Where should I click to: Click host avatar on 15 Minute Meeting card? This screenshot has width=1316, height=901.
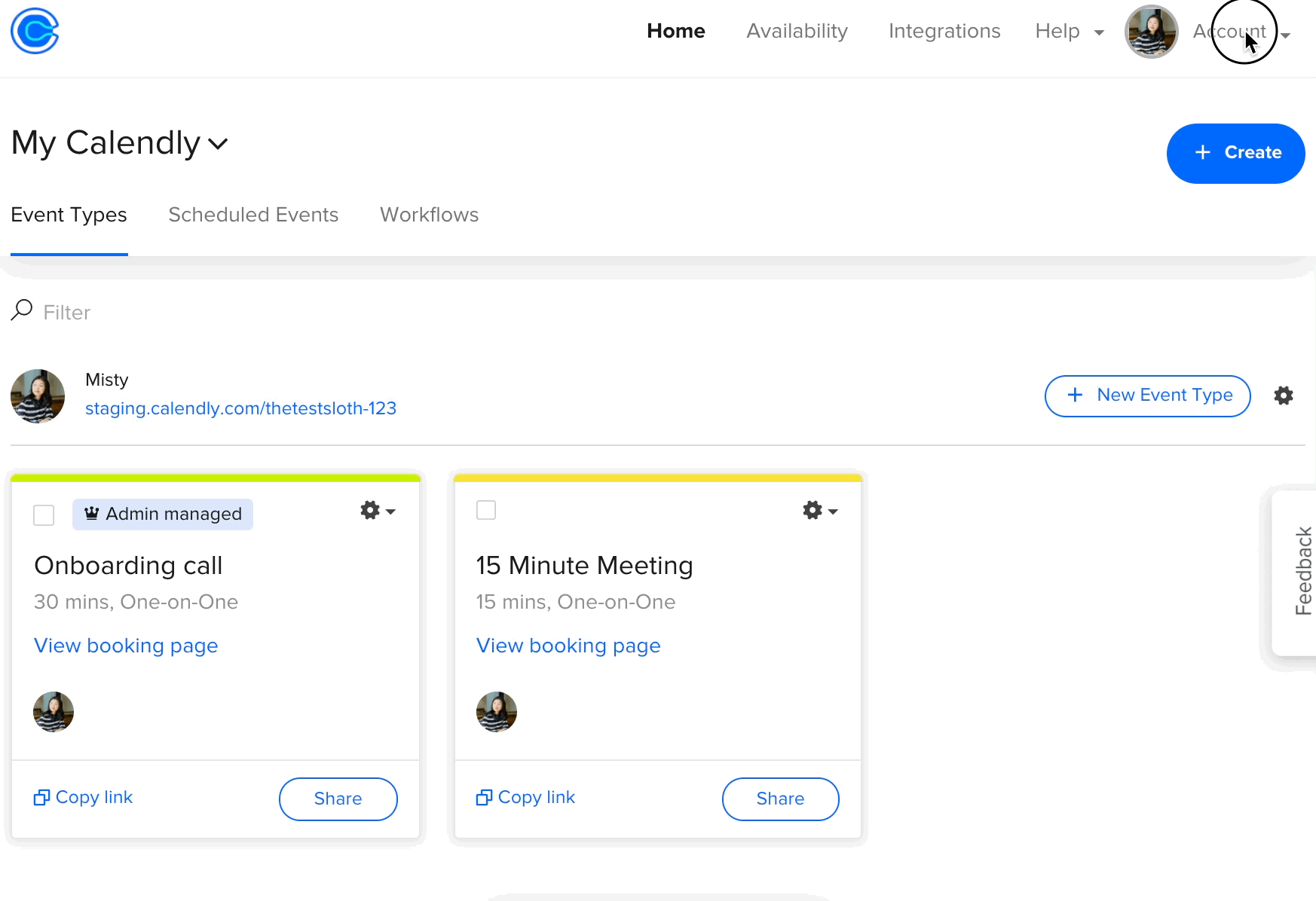tap(497, 712)
